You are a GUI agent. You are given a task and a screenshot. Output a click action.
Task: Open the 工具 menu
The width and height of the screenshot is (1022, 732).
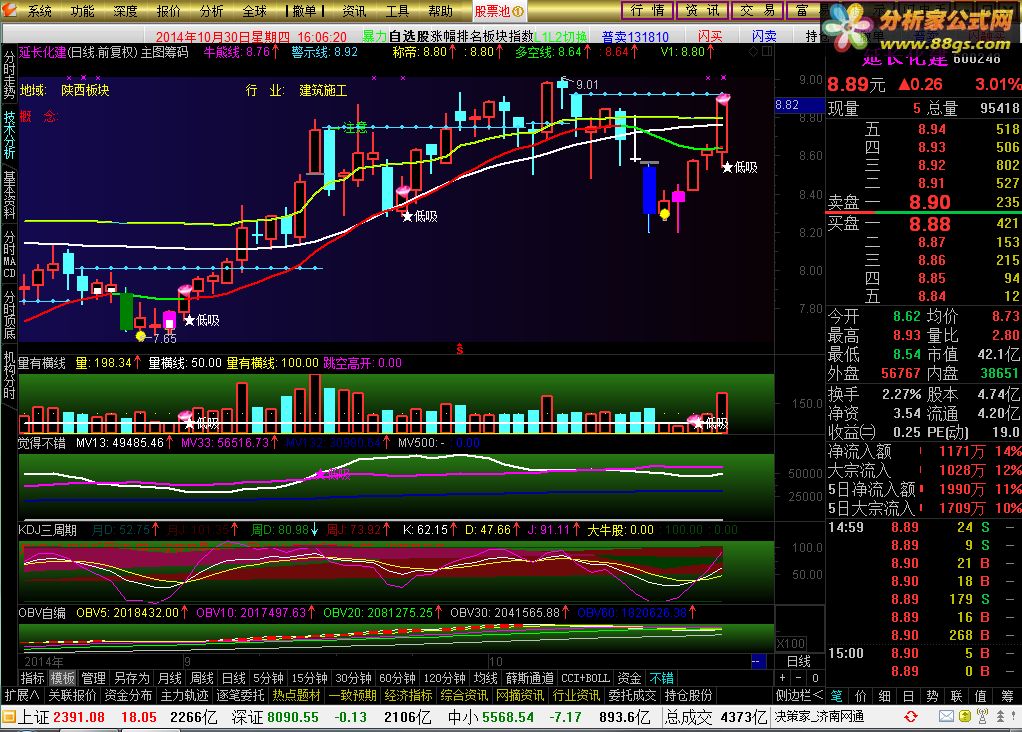(397, 11)
